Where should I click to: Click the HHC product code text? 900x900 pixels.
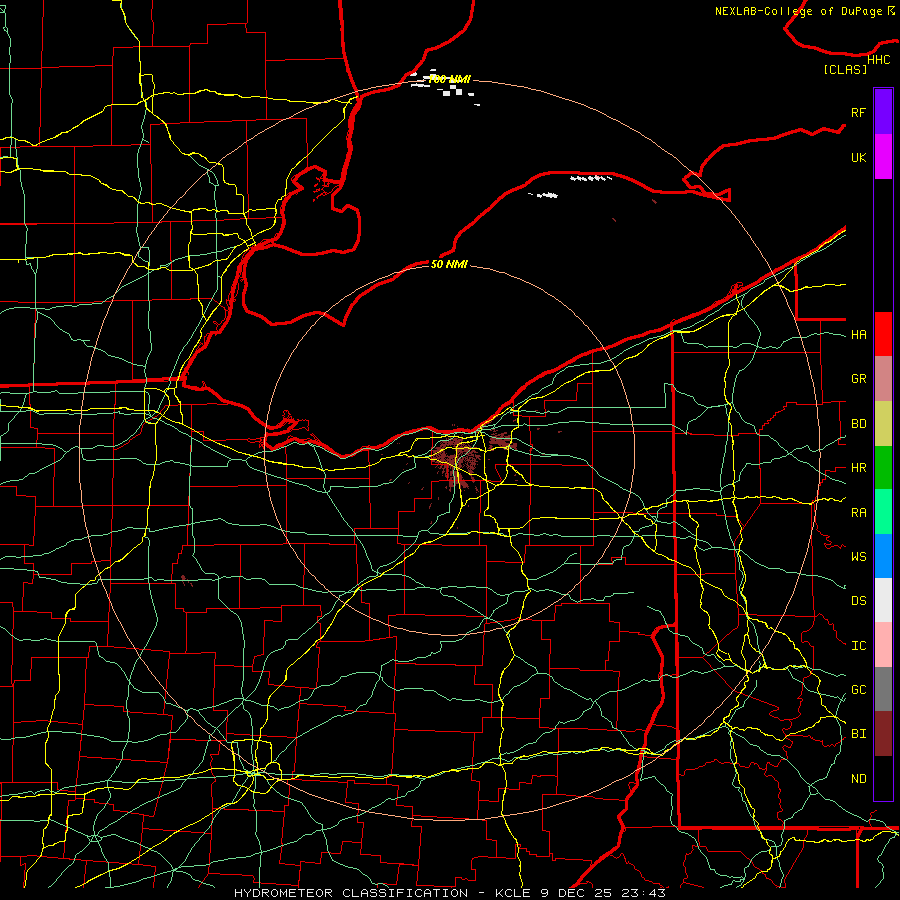(x=879, y=60)
